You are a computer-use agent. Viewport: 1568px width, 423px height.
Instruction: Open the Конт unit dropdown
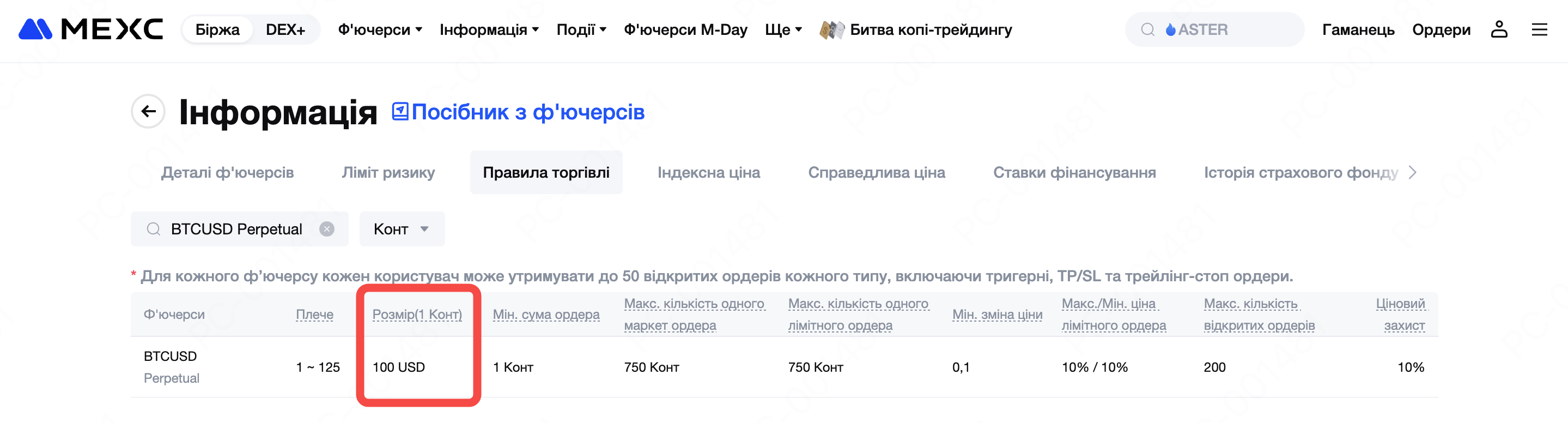pyautogui.click(x=402, y=229)
